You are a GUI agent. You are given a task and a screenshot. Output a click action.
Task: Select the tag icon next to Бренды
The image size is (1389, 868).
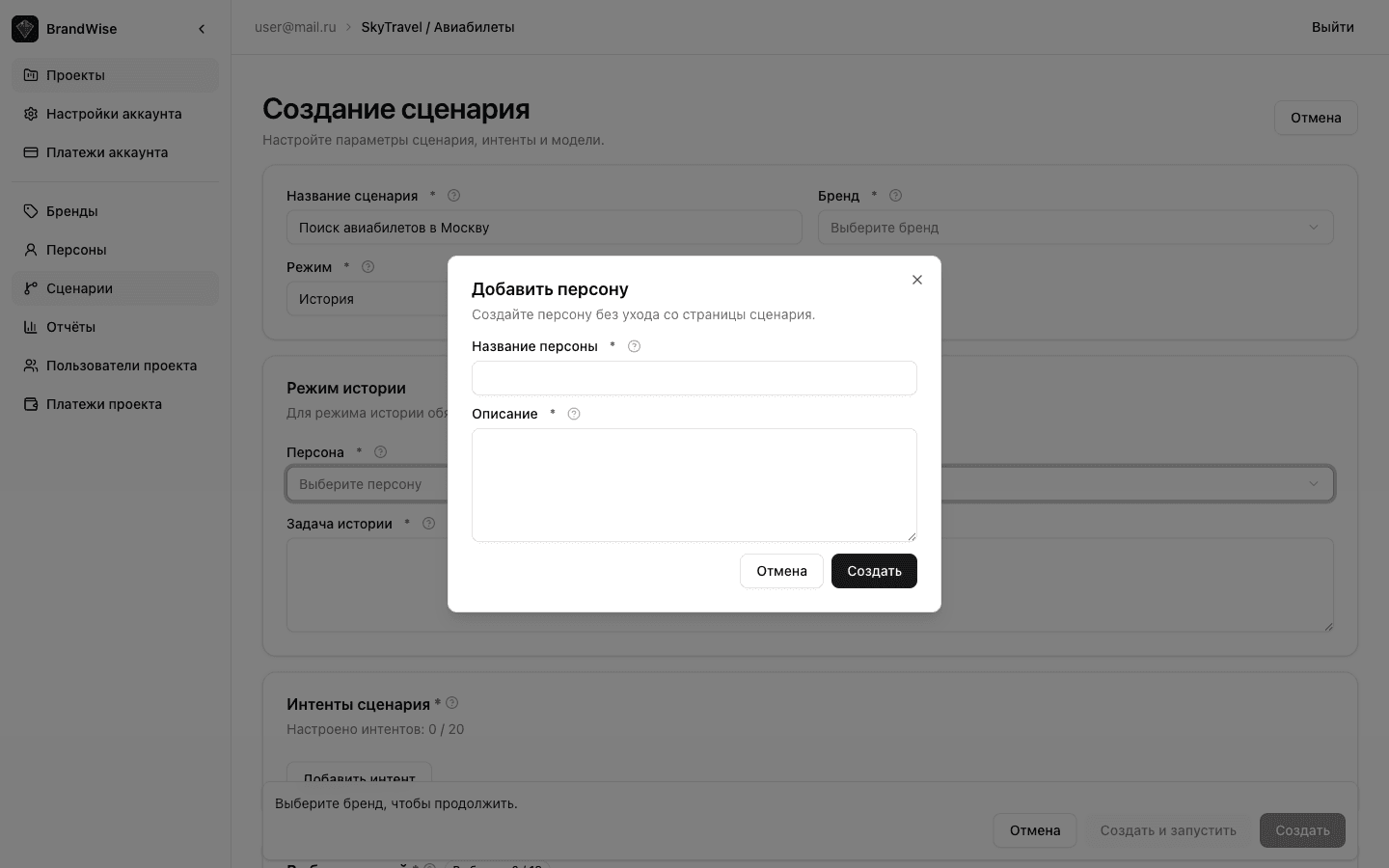click(x=31, y=211)
